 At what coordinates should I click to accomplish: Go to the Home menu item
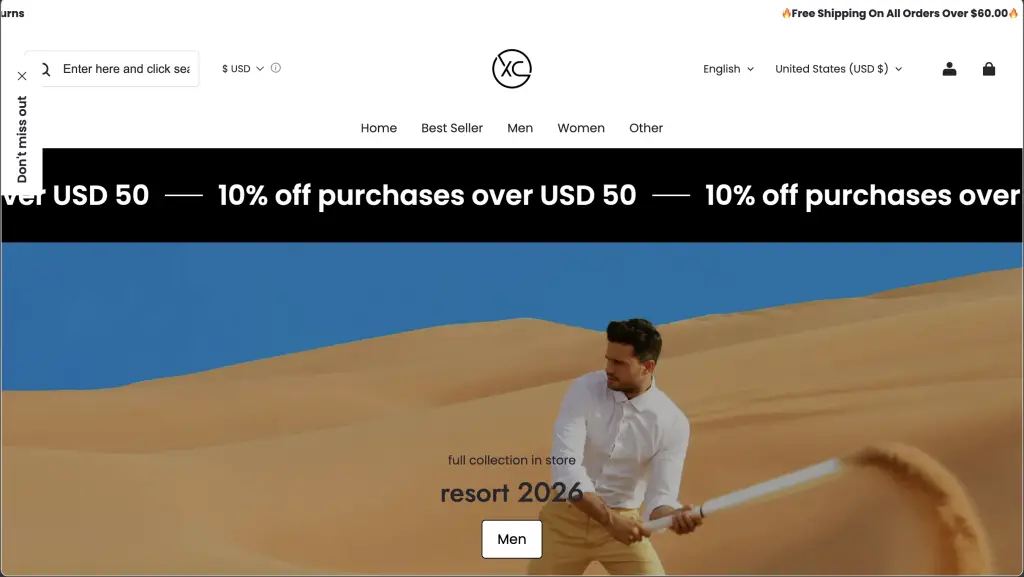click(x=379, y=128)
